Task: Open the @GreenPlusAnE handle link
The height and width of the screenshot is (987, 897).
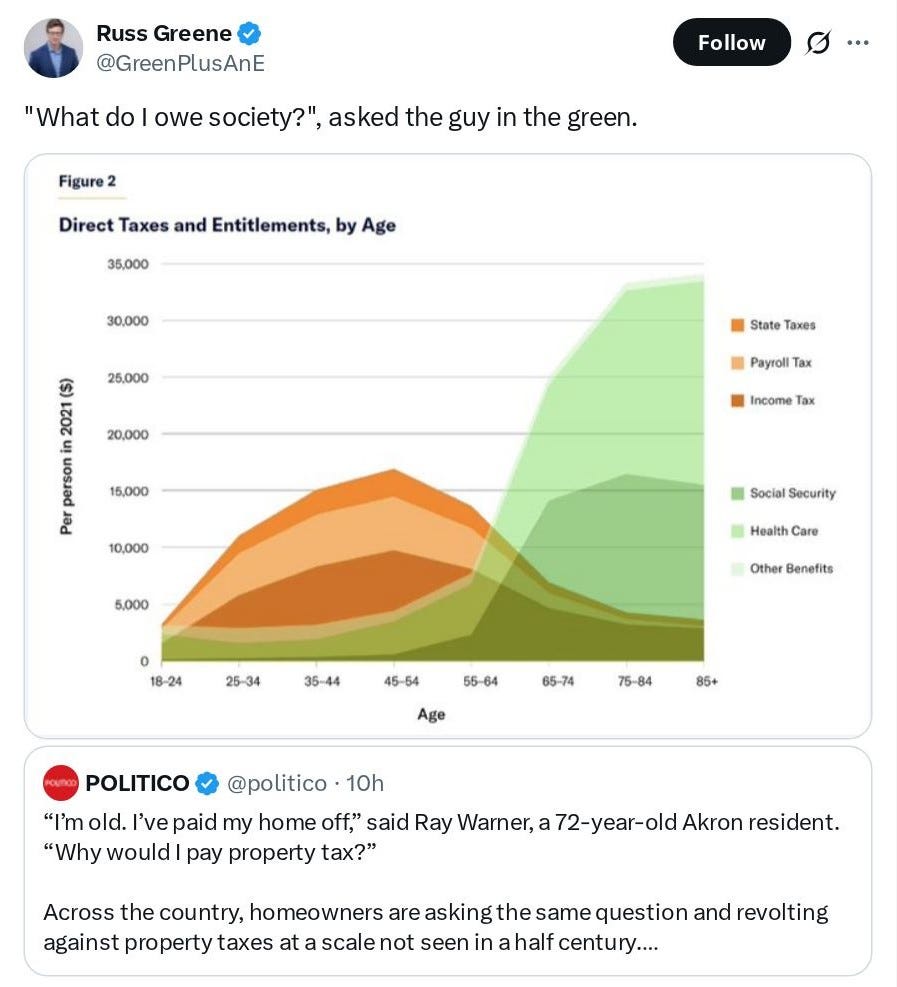Action: (180, 64)
